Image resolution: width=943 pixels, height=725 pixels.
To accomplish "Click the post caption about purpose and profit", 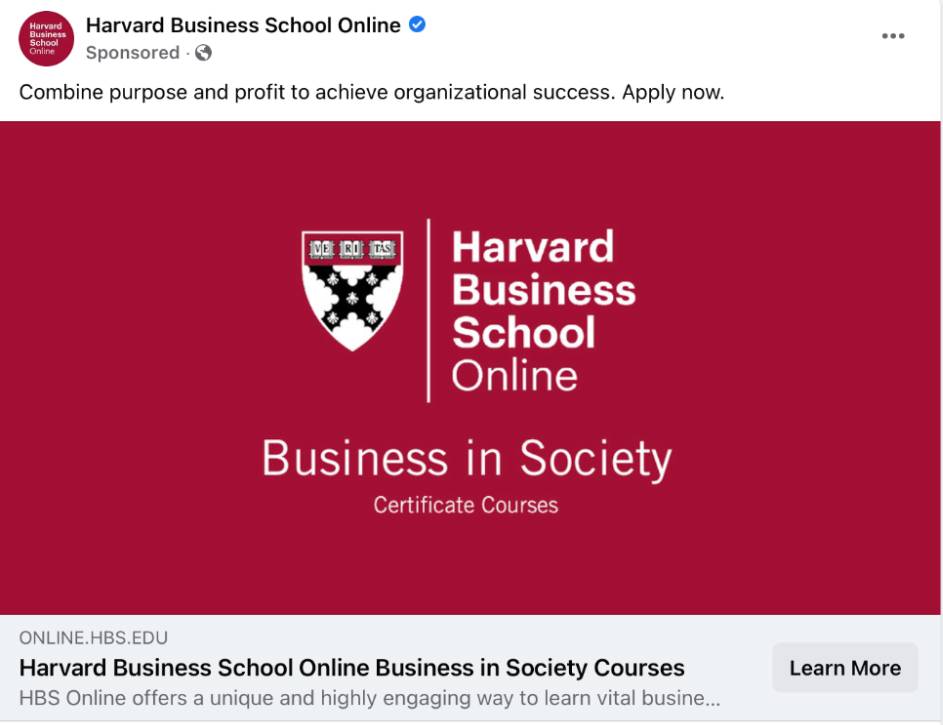I will (x=372, y=93).
